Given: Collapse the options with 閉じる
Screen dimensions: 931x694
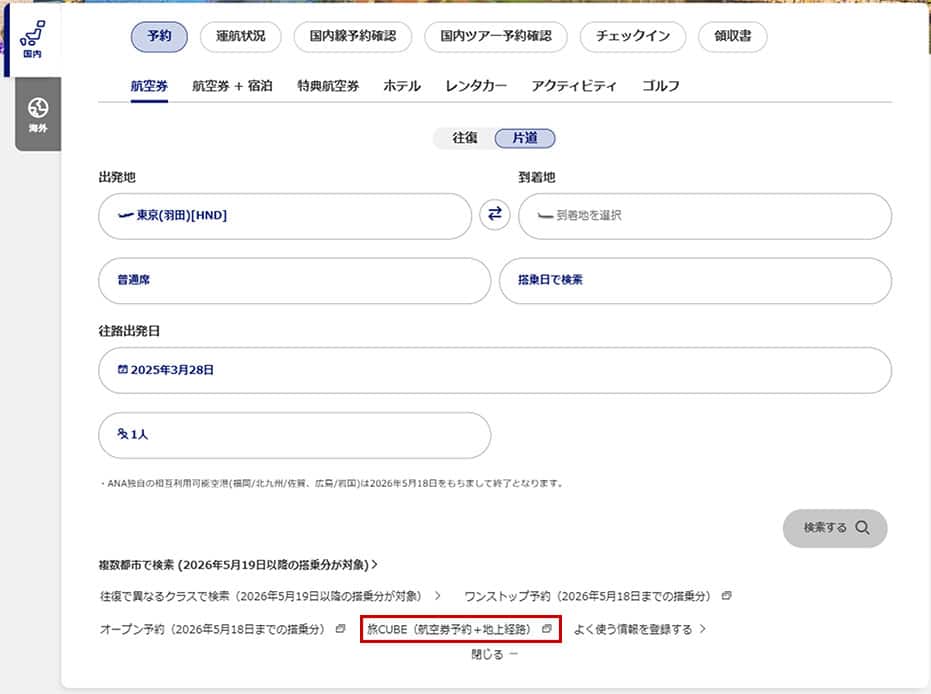Looking at the screenshot, I should click(494, 654).
